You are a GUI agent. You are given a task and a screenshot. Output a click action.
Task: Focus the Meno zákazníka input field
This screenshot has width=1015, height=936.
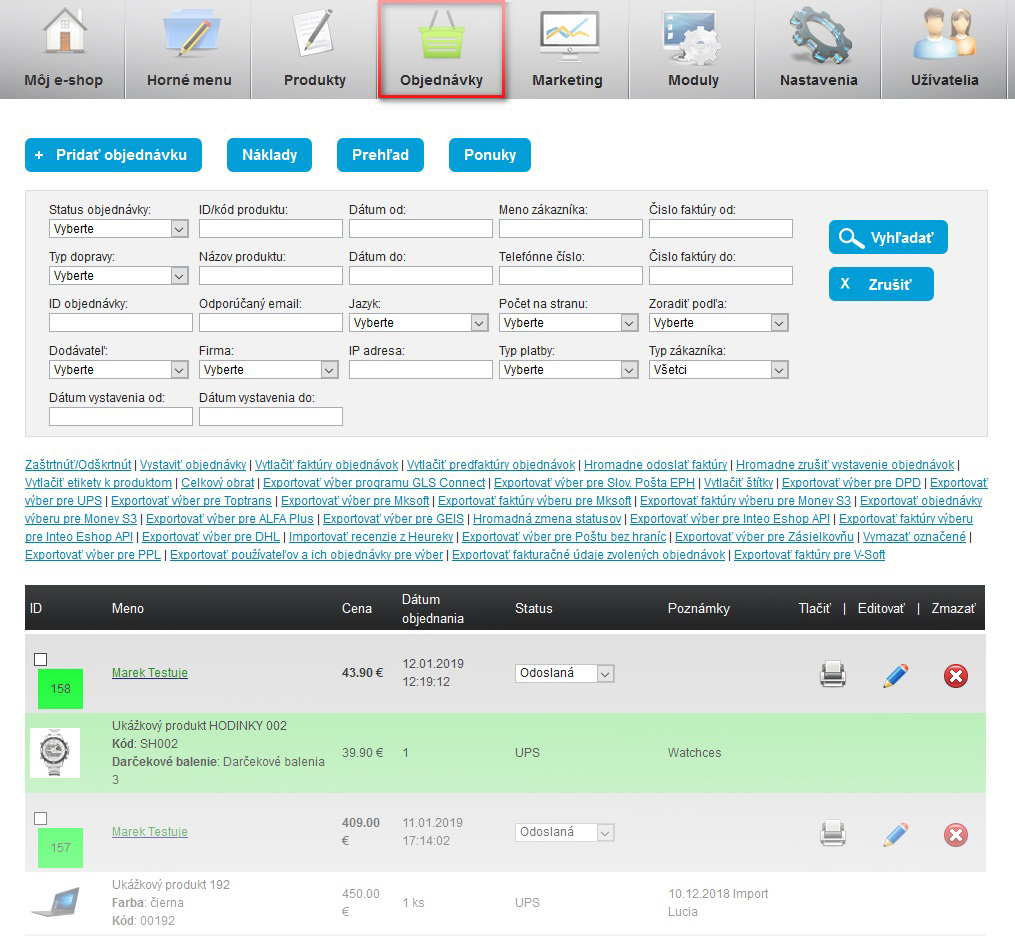(570, 229)
